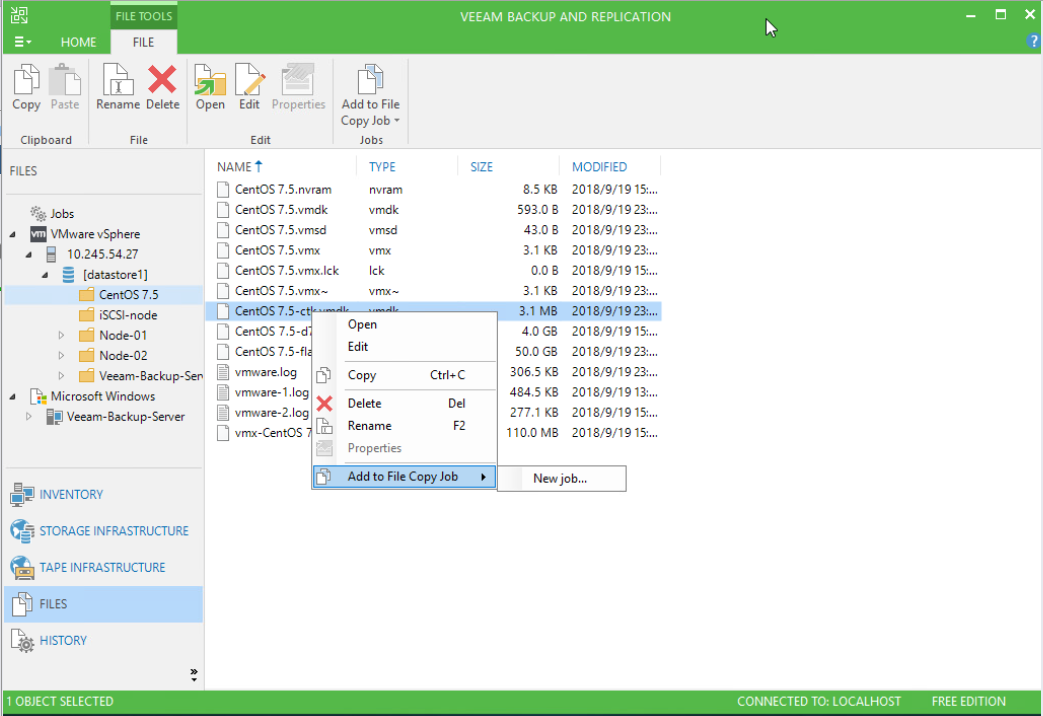Click the Microsoft Windows node icon

(38, 397)
